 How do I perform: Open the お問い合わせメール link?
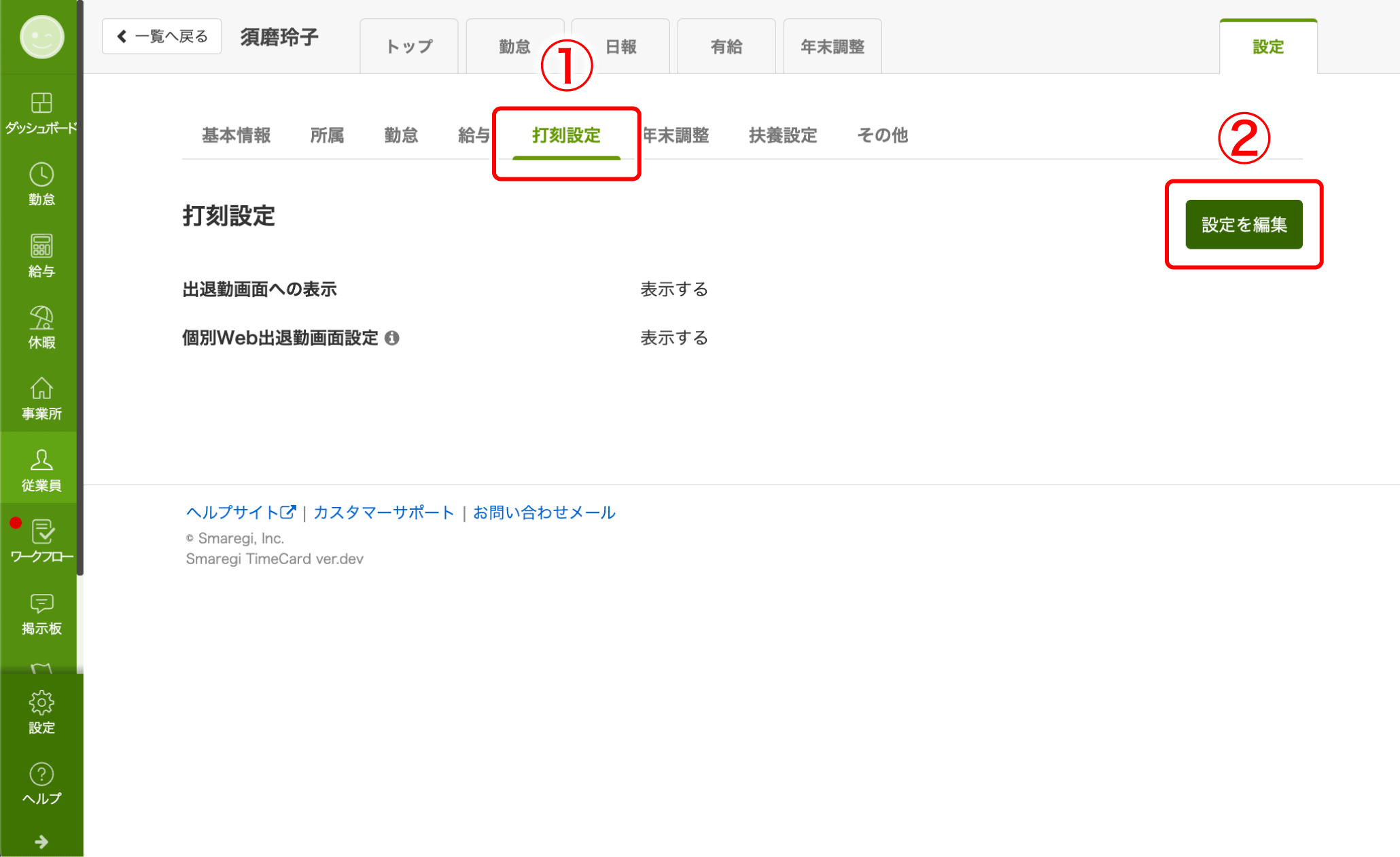tap(544, 512)
